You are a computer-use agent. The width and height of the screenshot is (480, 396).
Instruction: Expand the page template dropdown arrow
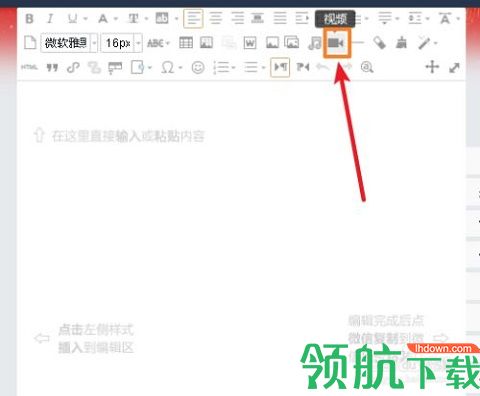[150, 68]
